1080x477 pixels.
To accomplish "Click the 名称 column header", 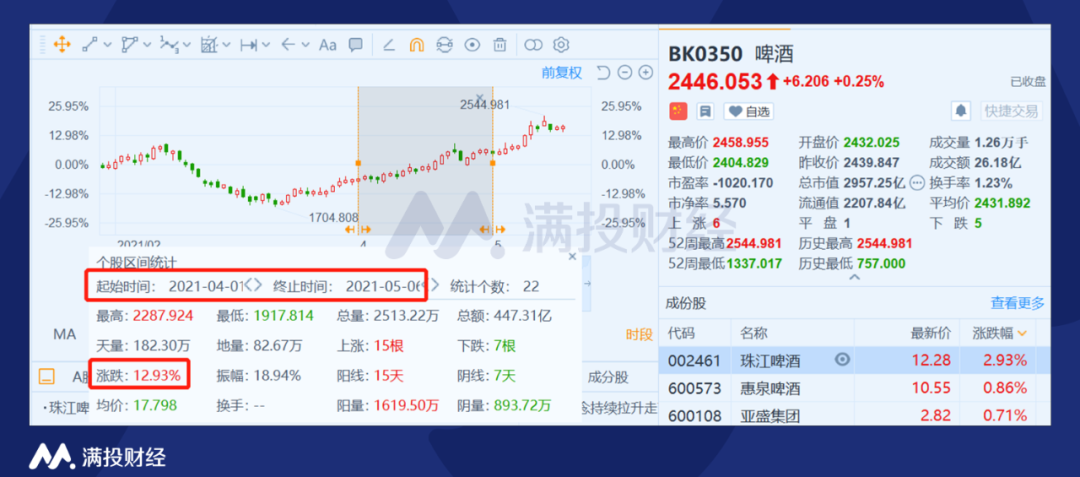I will (754, 333).
